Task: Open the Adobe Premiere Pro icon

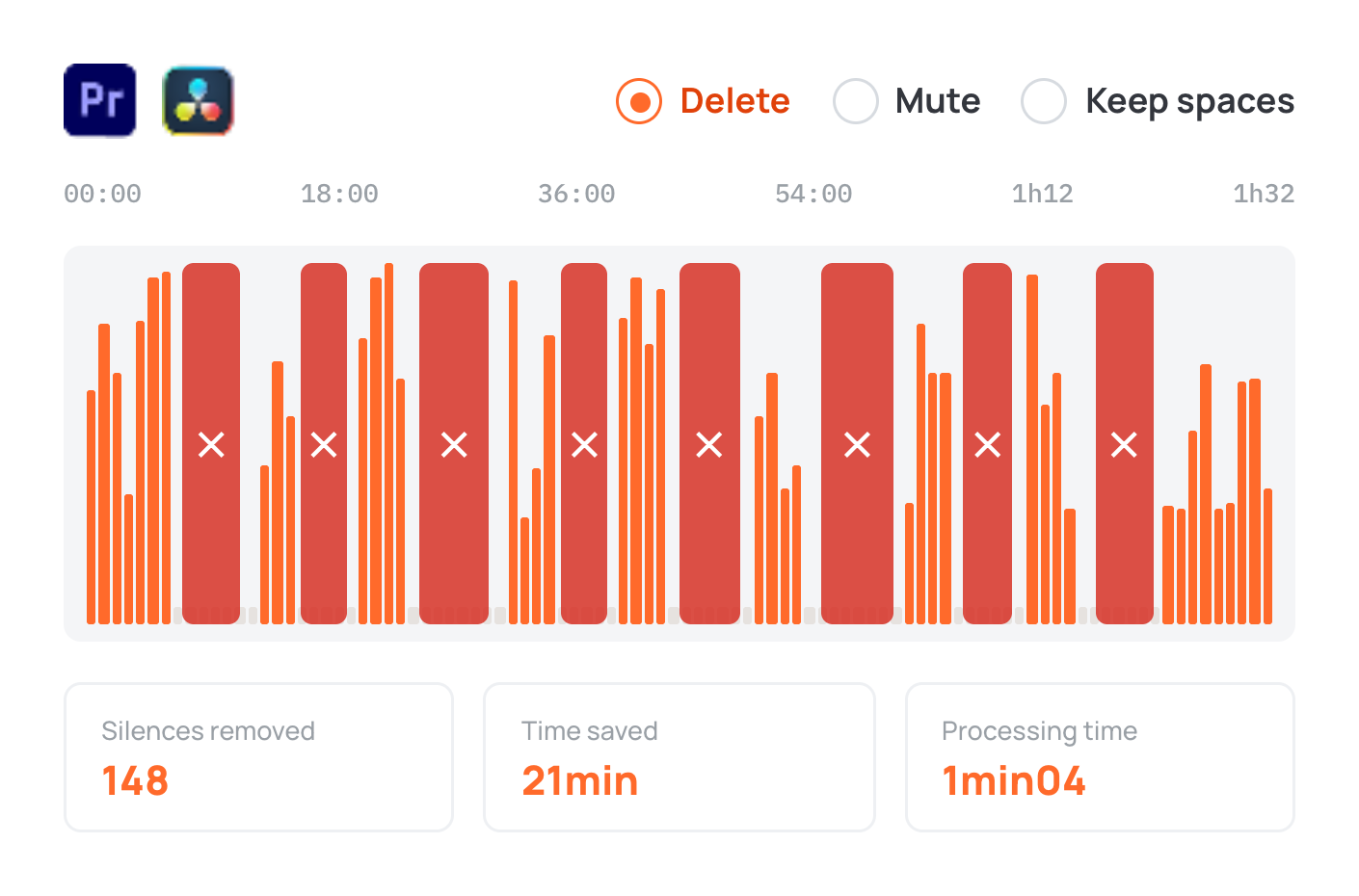Action: pyautogui.click(x=100, y=100)
